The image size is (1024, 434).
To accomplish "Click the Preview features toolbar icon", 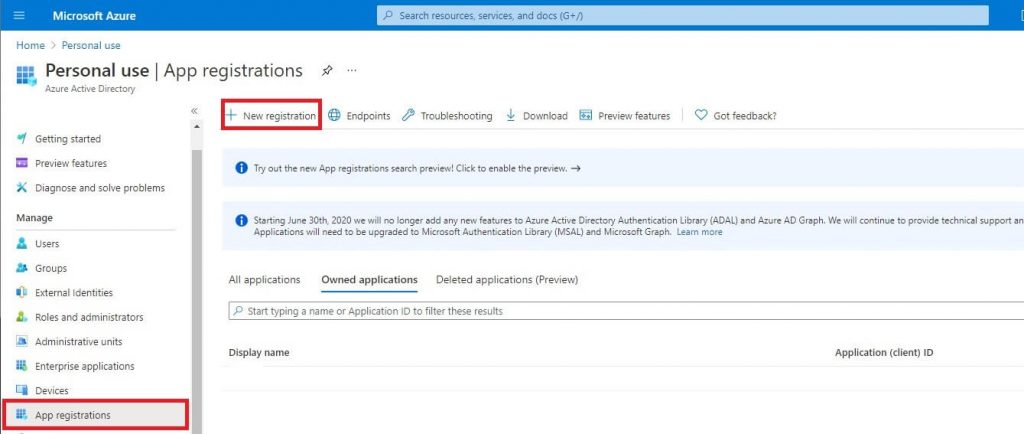I will coord(586,116).
